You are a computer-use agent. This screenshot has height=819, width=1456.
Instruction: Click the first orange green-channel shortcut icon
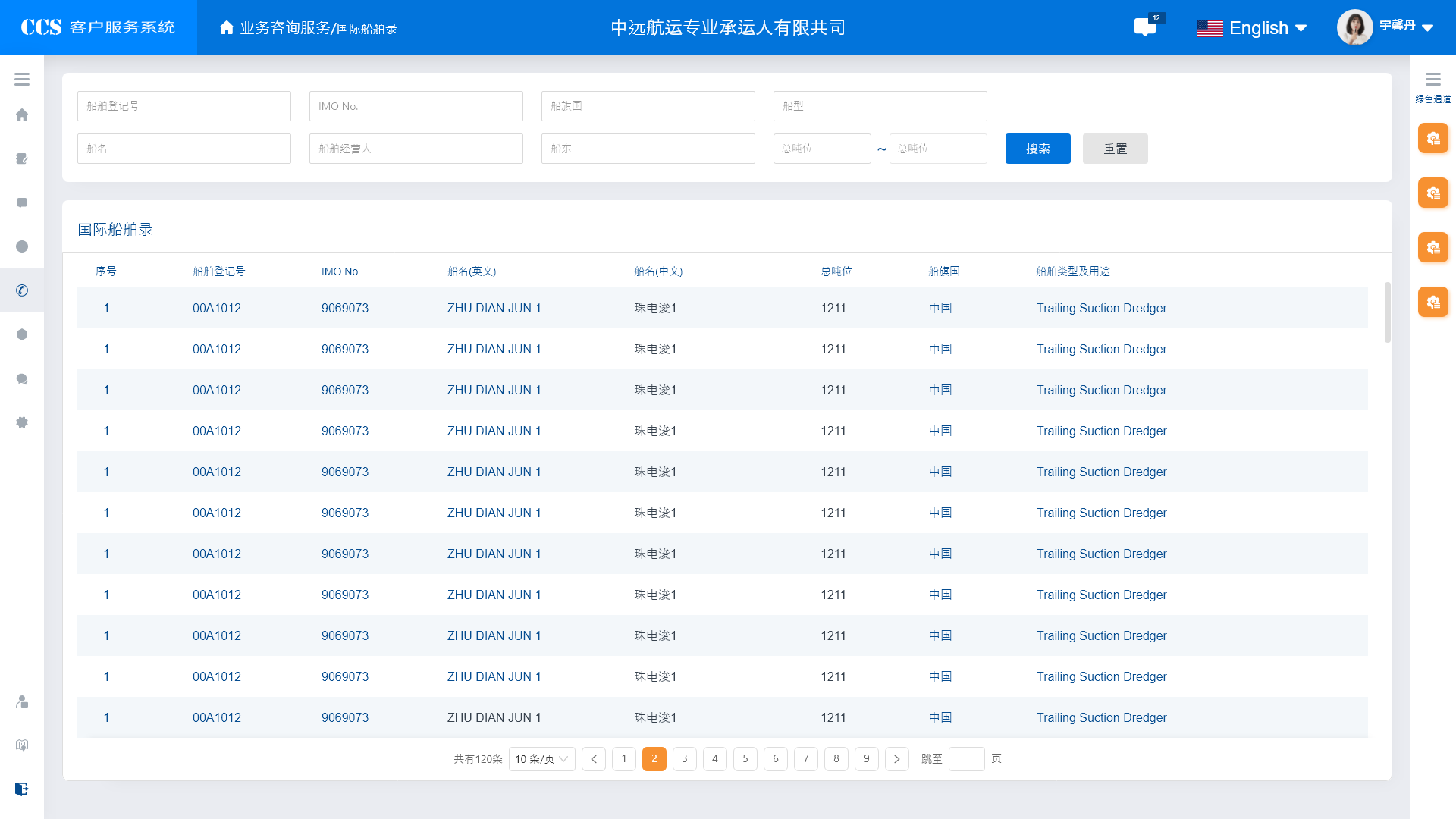(1432, 139)
